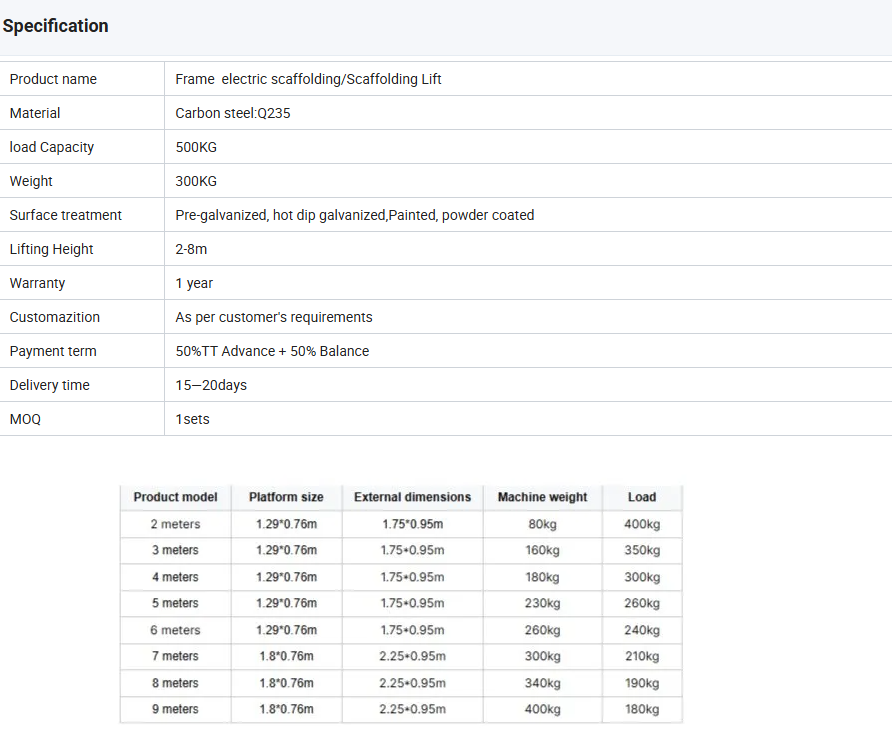Select the 500KG load capacity value
Viewport: 892px width, 755px height.
196,147
